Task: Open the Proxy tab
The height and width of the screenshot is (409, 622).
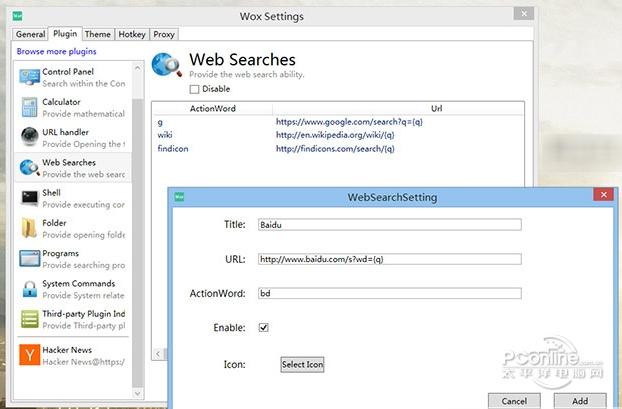Action: (x=164, y=34)
